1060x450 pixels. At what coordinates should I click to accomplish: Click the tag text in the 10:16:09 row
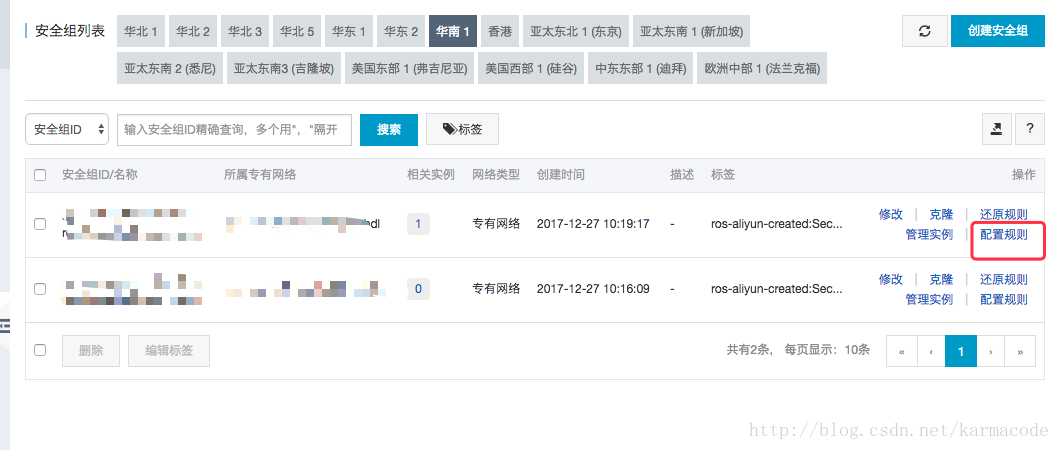click(x=777, y=289)
